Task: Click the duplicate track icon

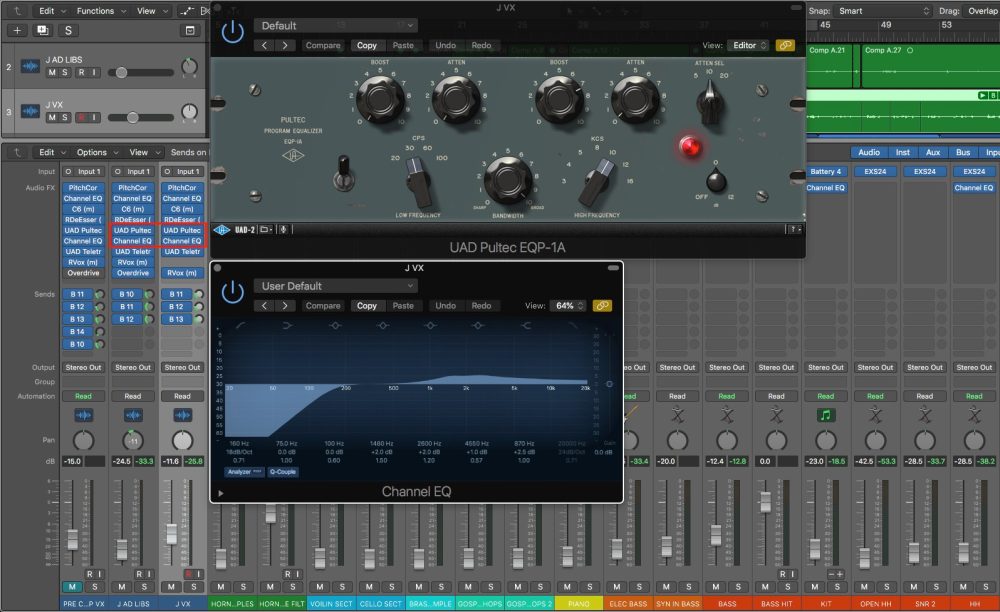Action: click(x=41, y=31)
